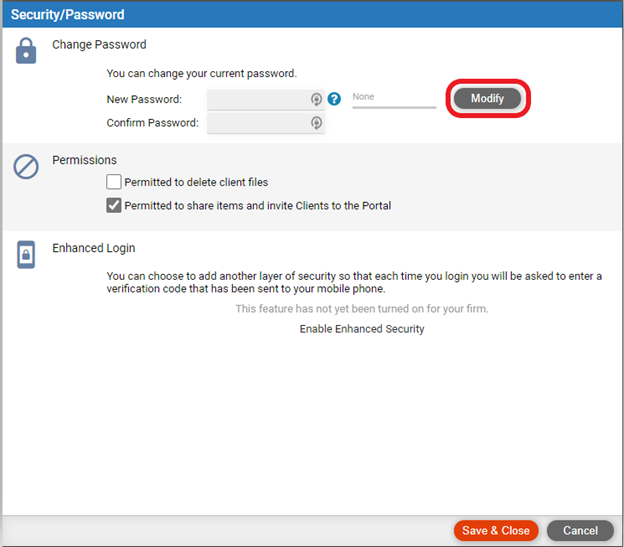The height and width of the screenshot is (547, 624).
Task: Click the Security/Password title bar
Action: click(312, 15)
